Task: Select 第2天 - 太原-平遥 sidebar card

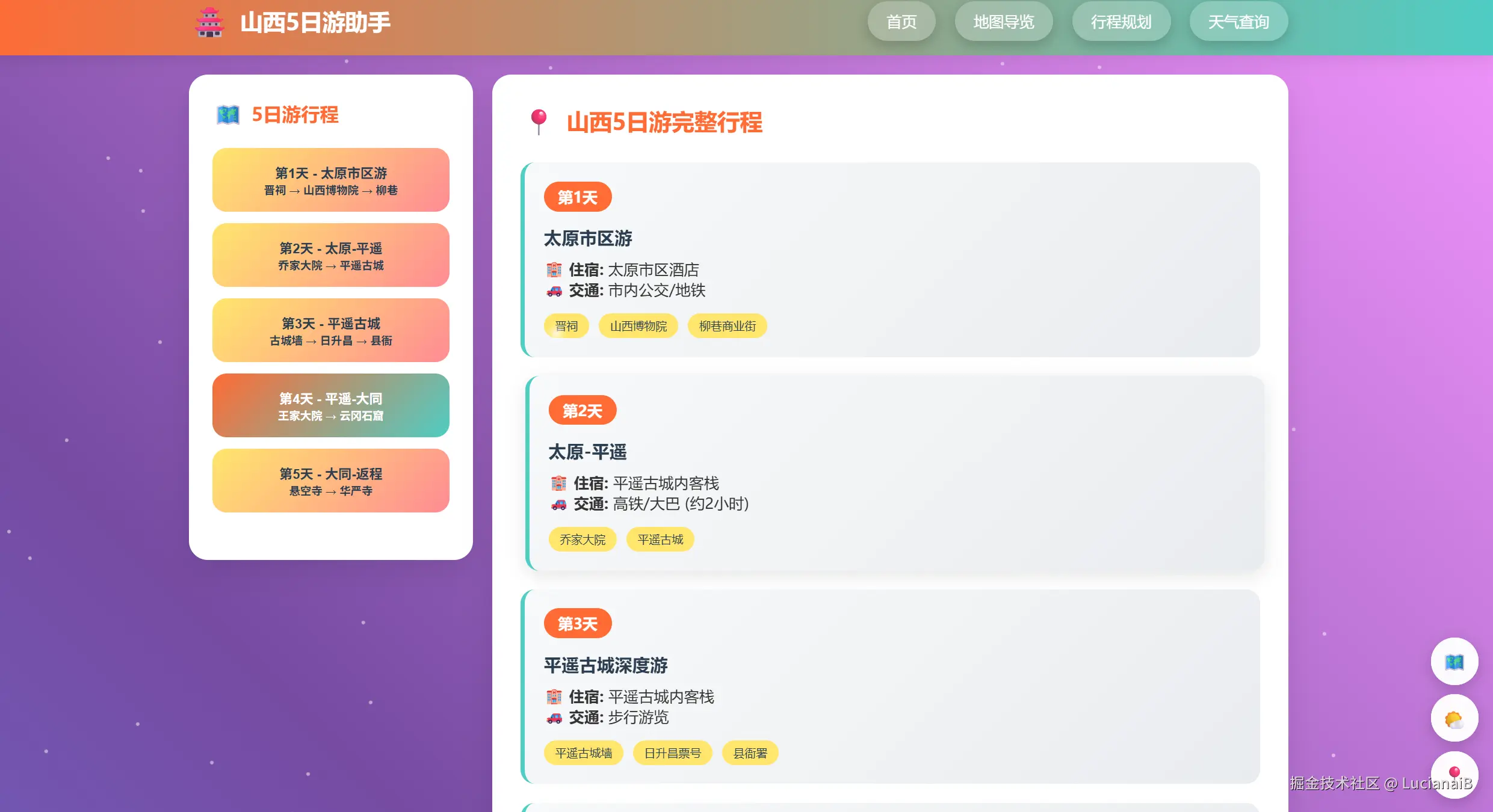Action: click(330, 255)
